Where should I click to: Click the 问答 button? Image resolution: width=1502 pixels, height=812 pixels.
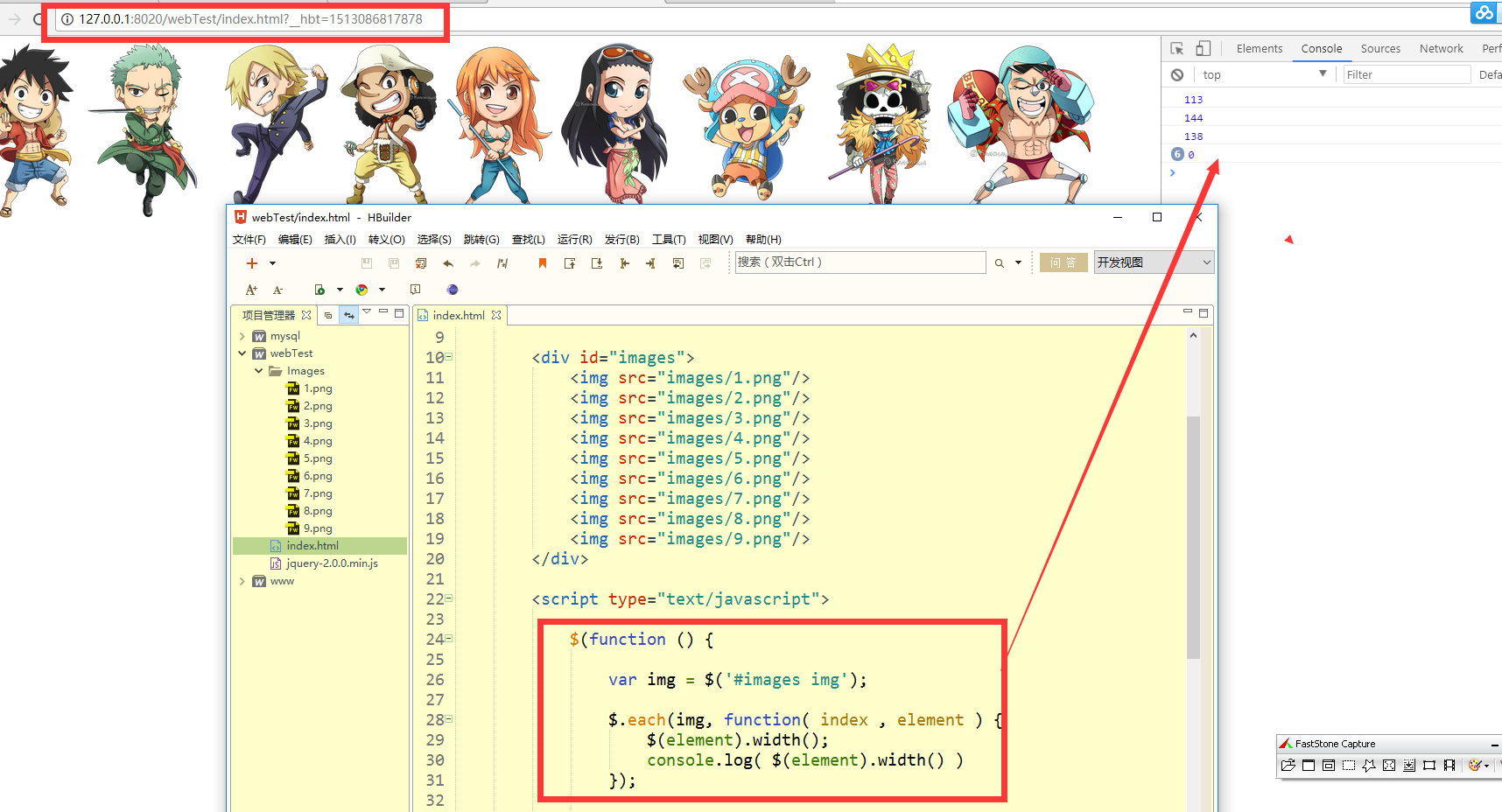tap(1063, 262)
